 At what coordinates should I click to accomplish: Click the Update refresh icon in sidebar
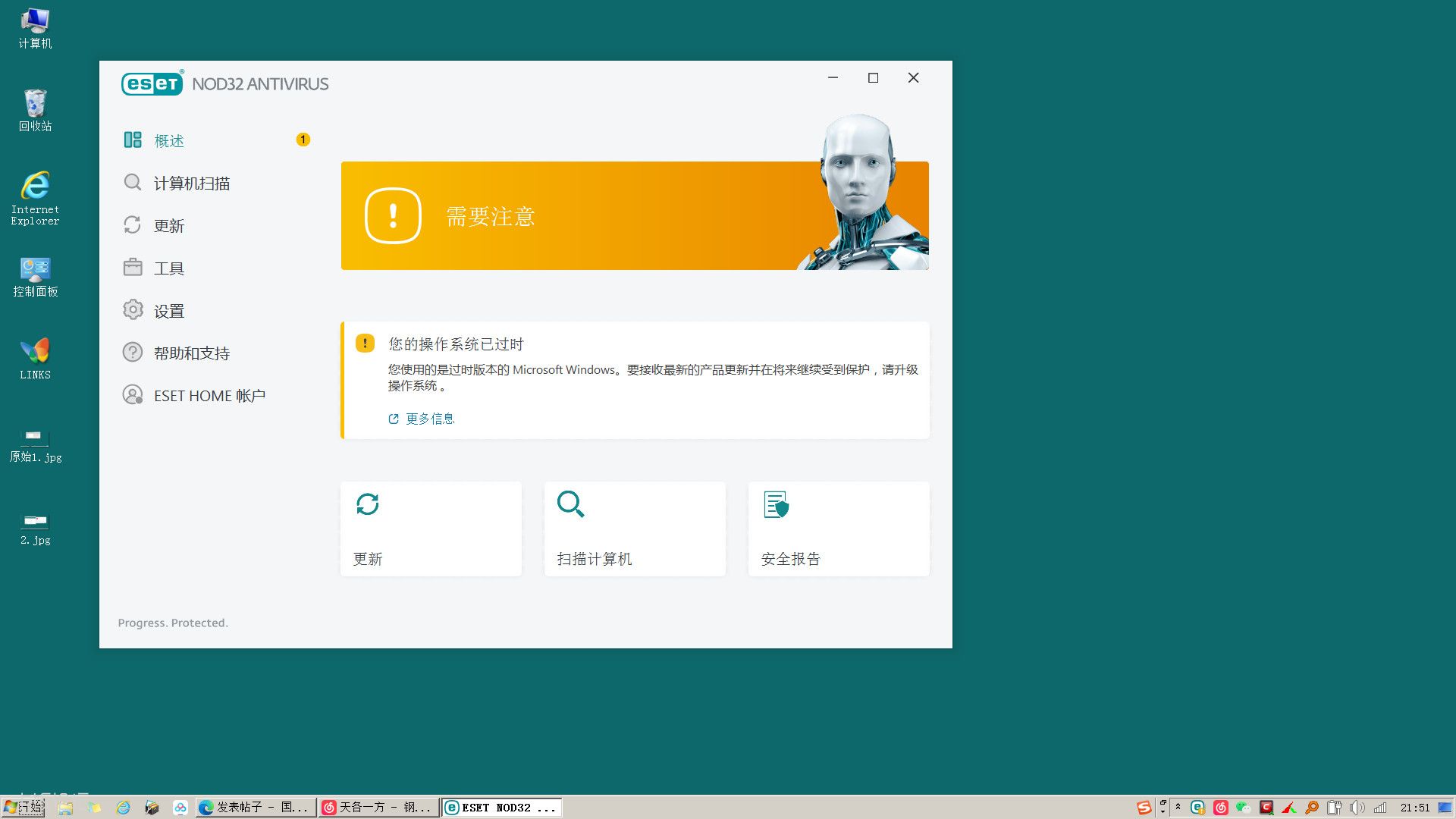tap(133, 225)
